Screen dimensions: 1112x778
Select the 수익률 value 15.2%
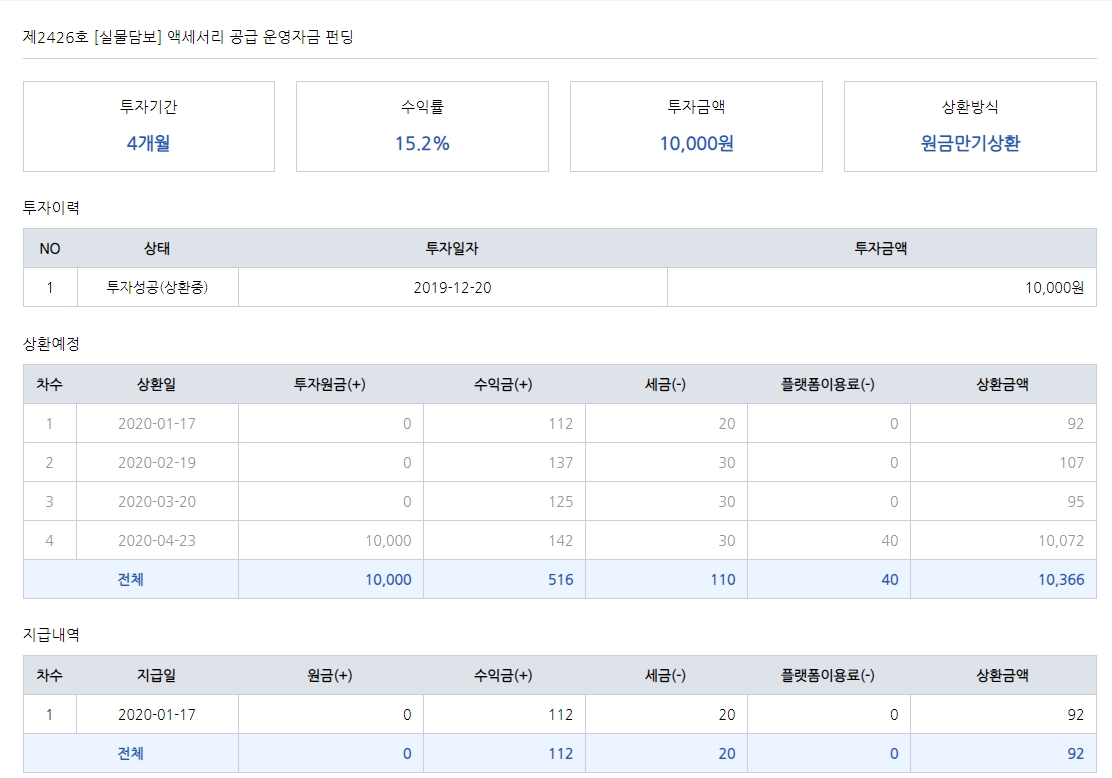(x=422, y=143)
